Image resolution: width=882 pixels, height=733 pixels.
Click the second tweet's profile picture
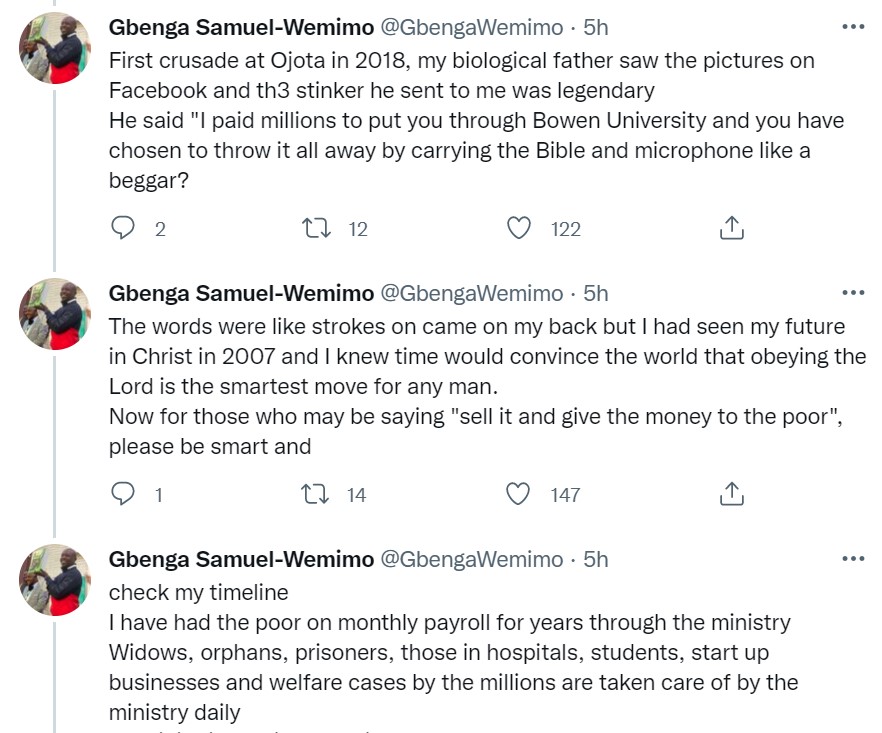click(x=56, y=314)
